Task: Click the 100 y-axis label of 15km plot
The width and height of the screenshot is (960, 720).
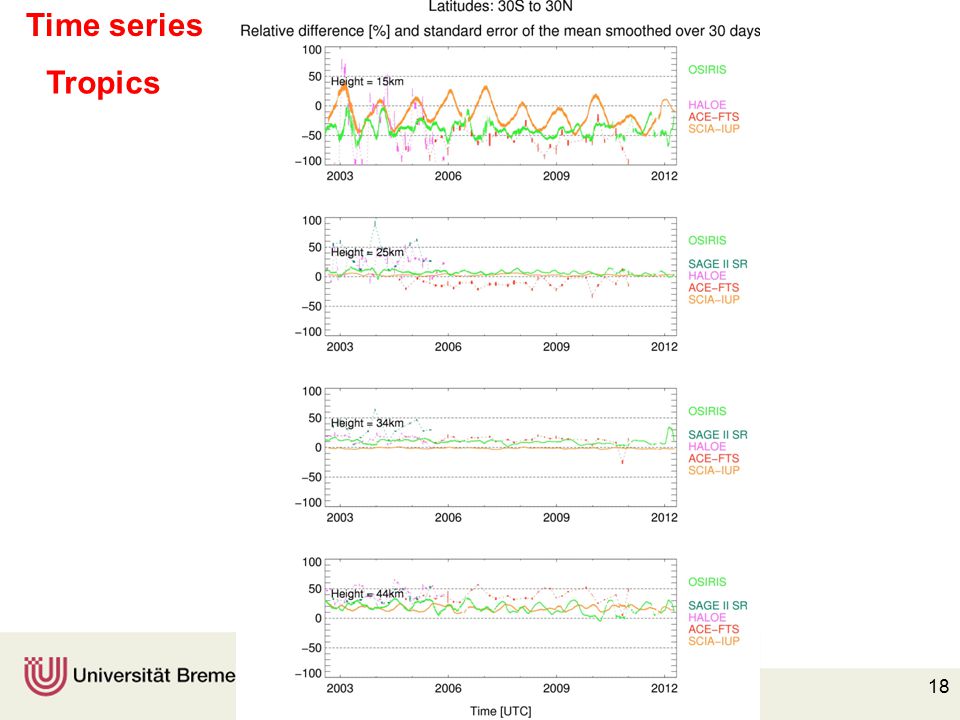Action: (x=312, y=50)
